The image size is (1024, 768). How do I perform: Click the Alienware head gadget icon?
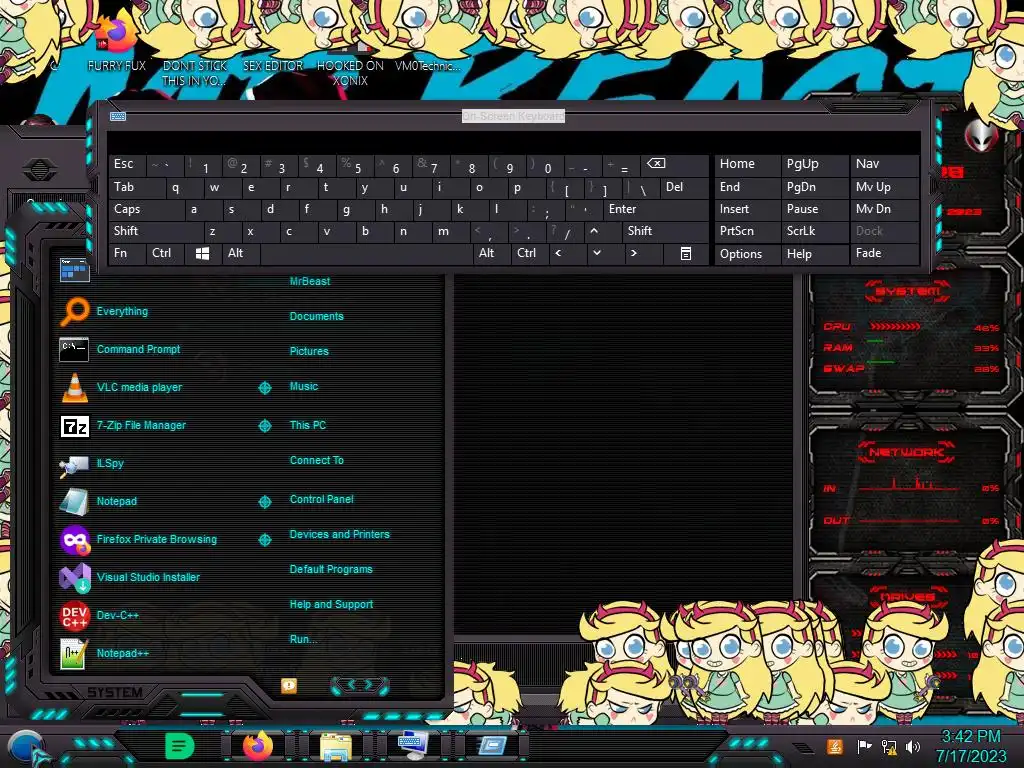[982, 136]
